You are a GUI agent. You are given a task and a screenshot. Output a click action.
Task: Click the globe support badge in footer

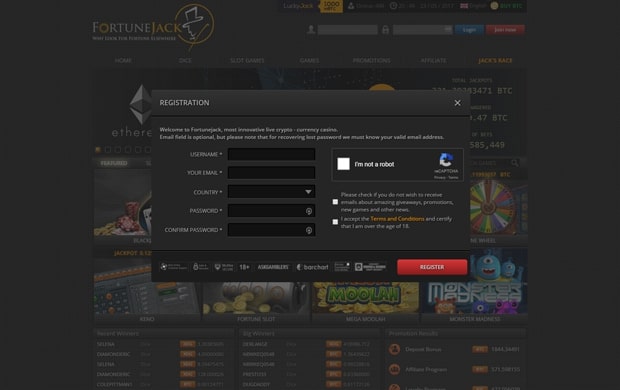pyautogui.click(x=174, y=267)
